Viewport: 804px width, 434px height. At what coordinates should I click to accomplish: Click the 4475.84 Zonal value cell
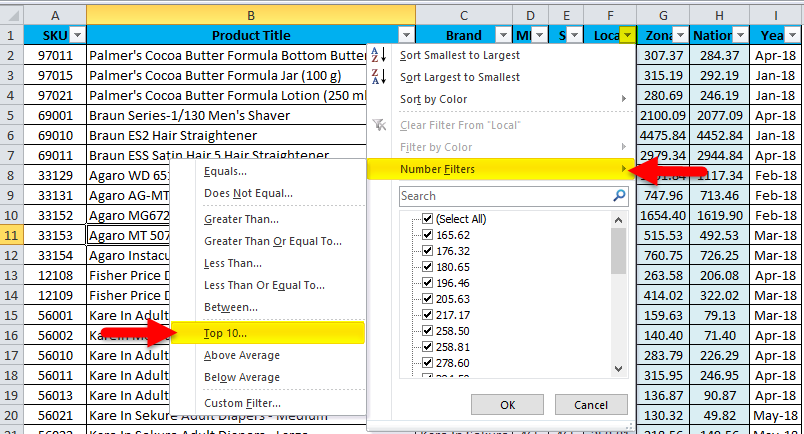tap(663, 135)
